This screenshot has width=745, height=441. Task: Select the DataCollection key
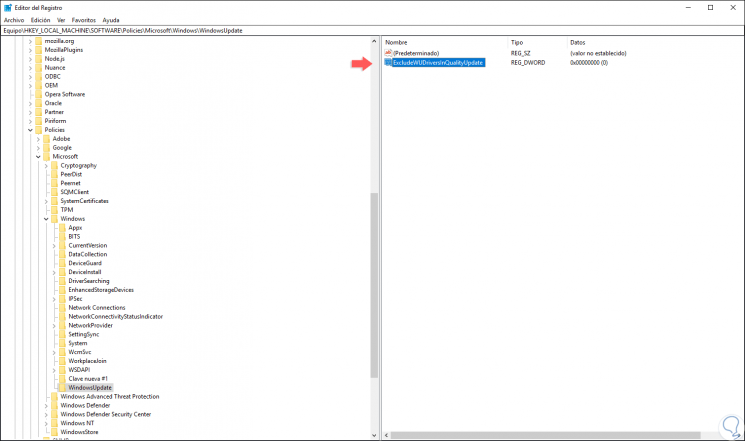coord(87,254)
